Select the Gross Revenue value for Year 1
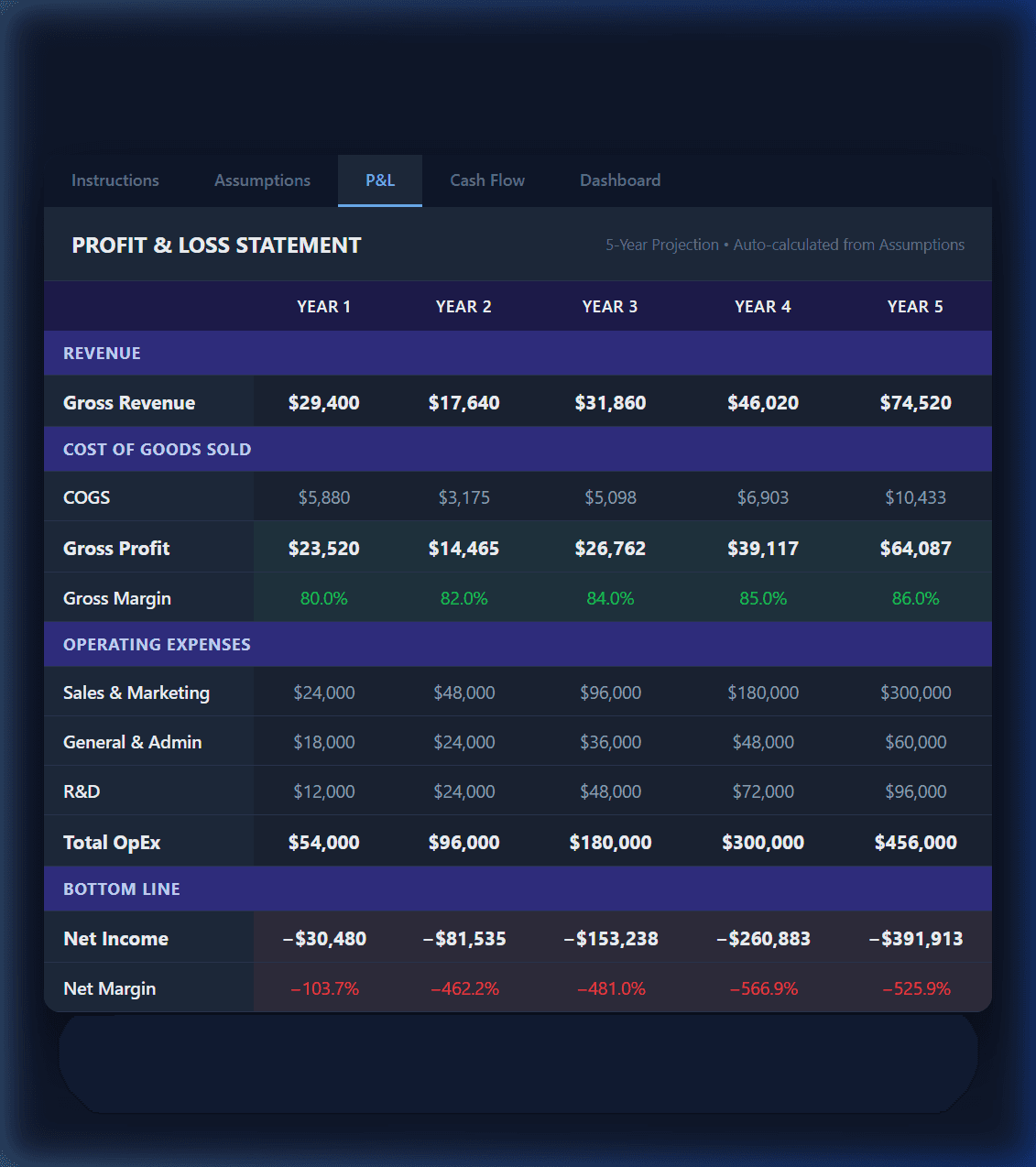Viewport: 1036px width, 1167px height. [324, 402]
